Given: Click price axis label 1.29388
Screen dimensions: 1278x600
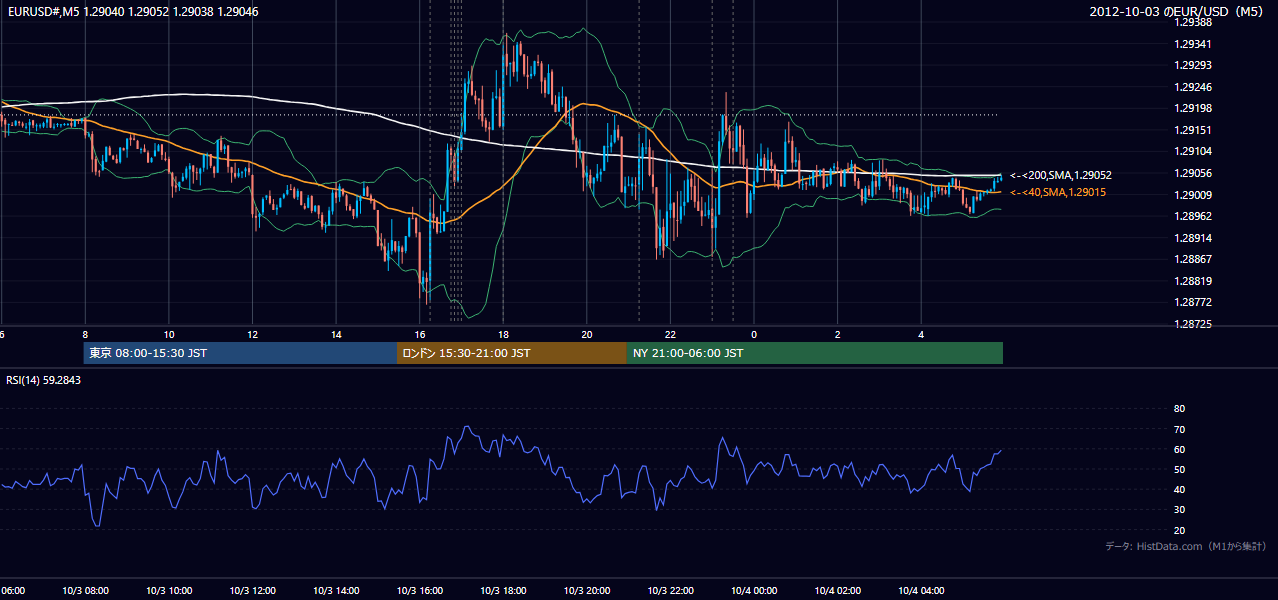Looking at the screenshot, I should click(1195, 22).
